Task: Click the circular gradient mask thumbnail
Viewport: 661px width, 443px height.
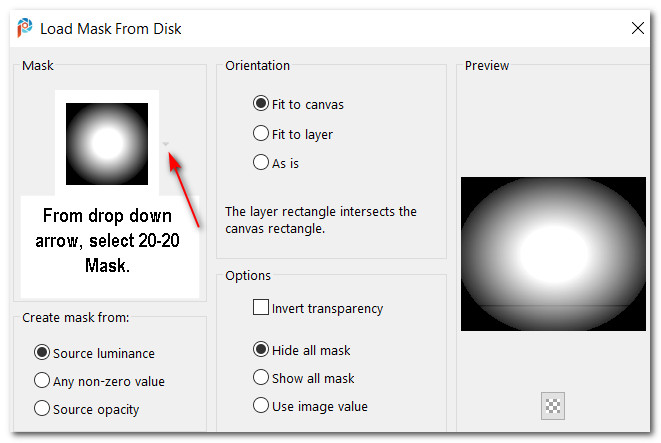Action: 107,144
